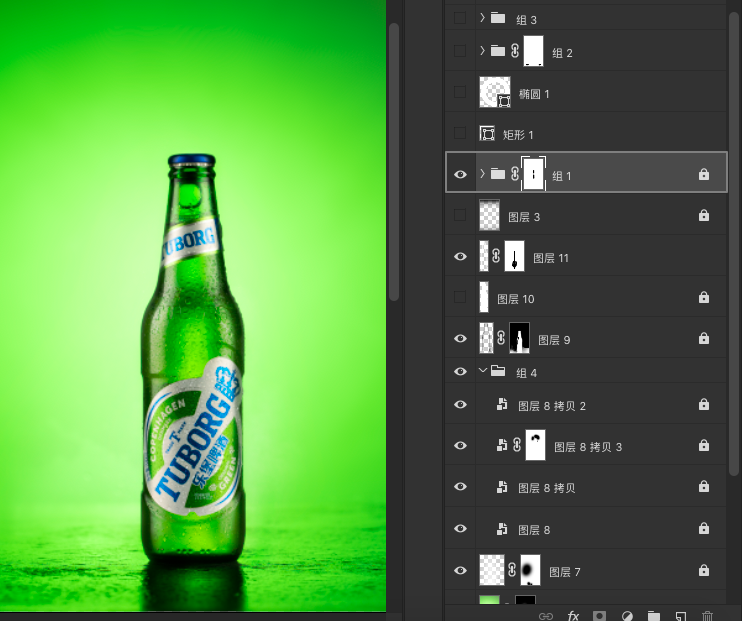The image size is (742, 621).
Task: Click the lock icon on 图层 3
Action: pyautogui.click(x=704, y=215)
